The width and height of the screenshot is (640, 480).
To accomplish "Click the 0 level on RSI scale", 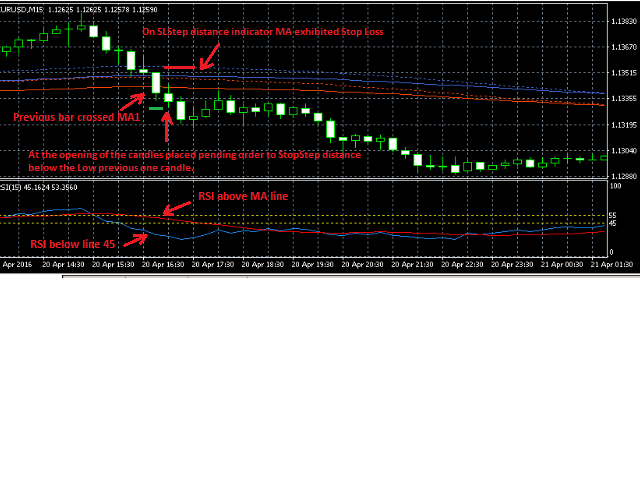I will pos(611,252).
